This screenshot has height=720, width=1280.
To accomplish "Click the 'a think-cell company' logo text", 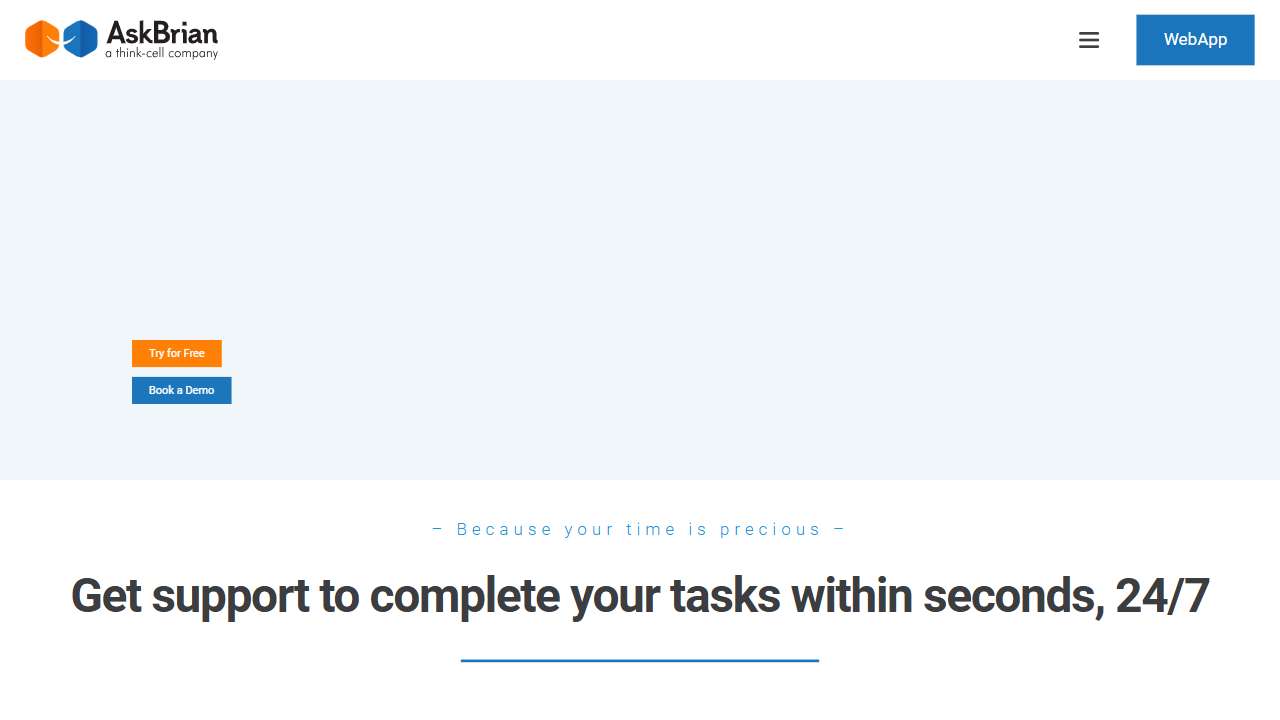I will click(160, 52).
